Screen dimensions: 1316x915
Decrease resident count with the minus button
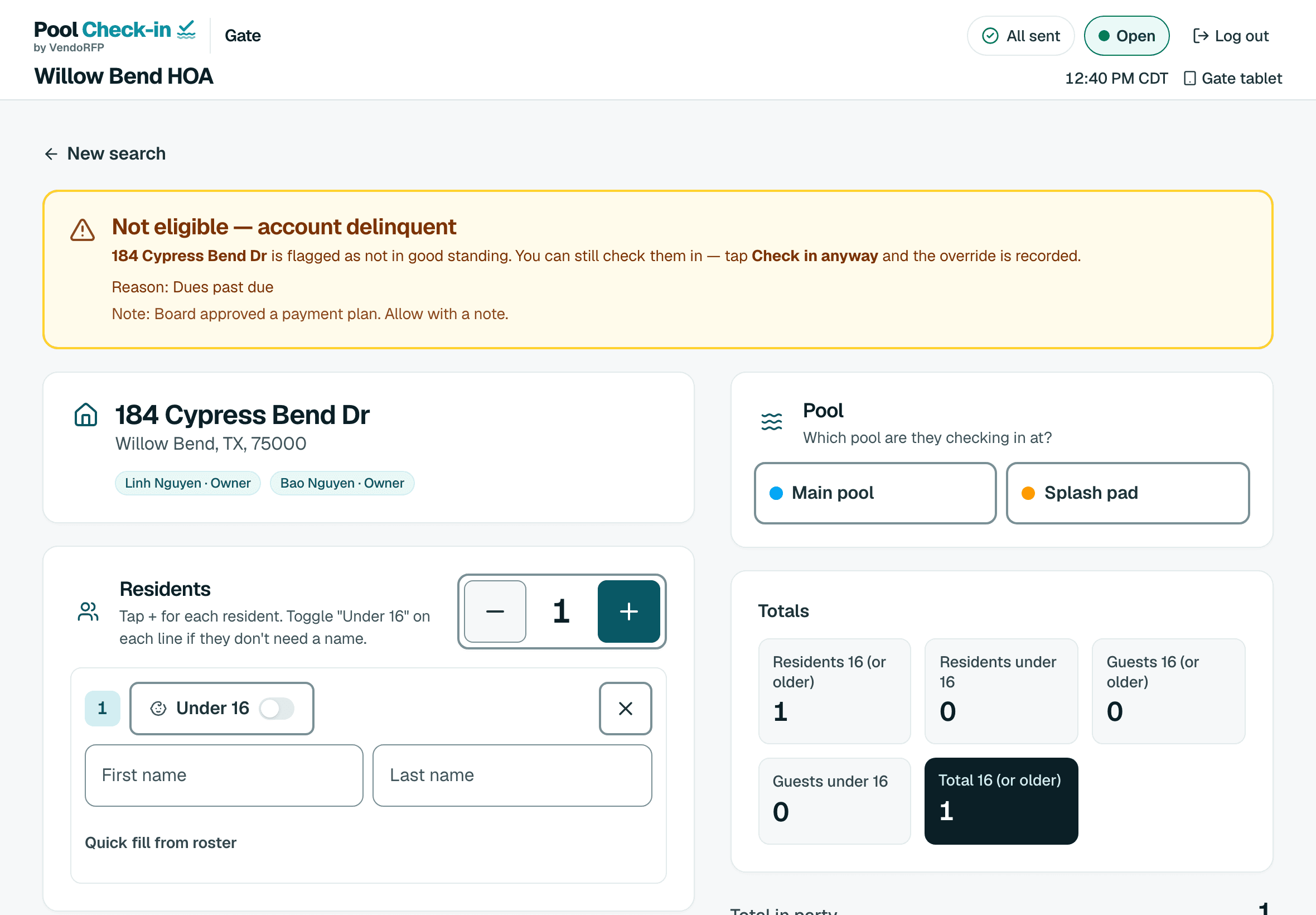(x=495, y=611)
